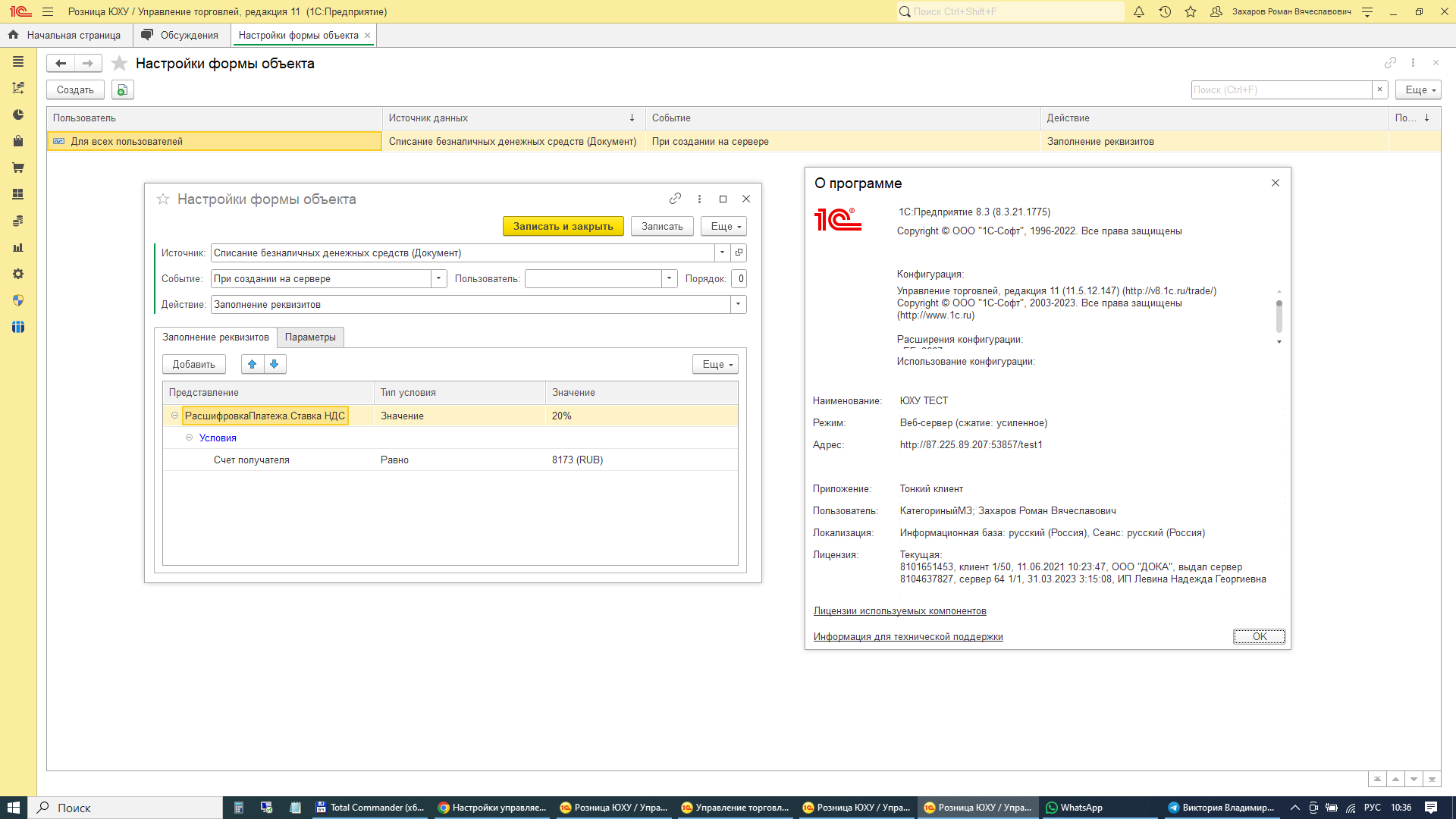Open favorites star icon in title bar
Viewport: 1456px width, 819px height.
(x=1191, y=11)
